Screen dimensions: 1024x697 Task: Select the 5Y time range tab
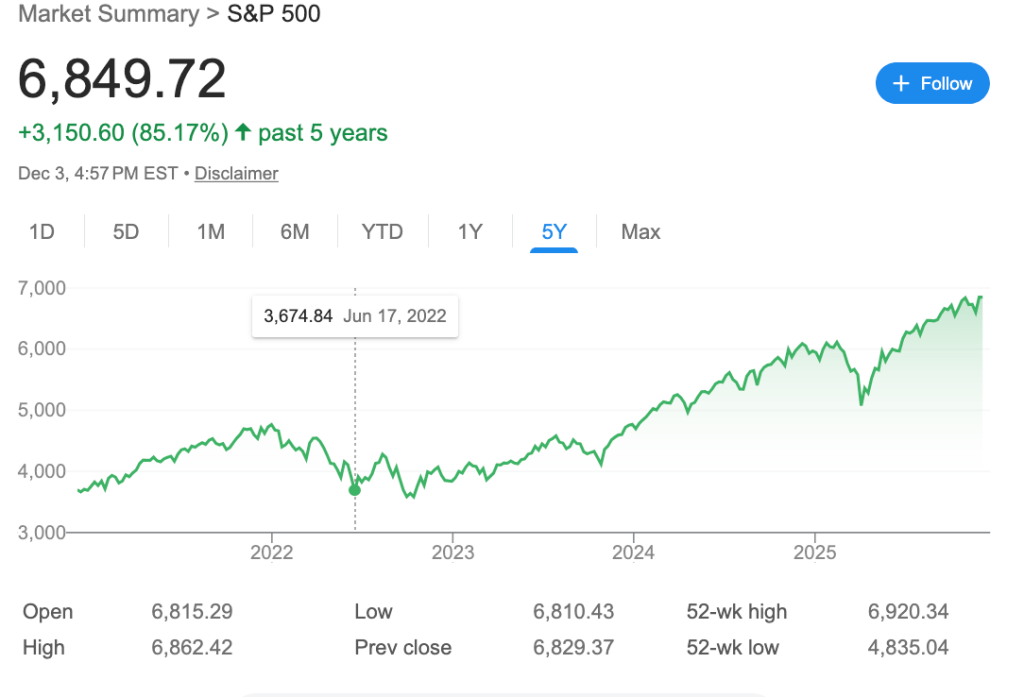(x=554, y=232)
